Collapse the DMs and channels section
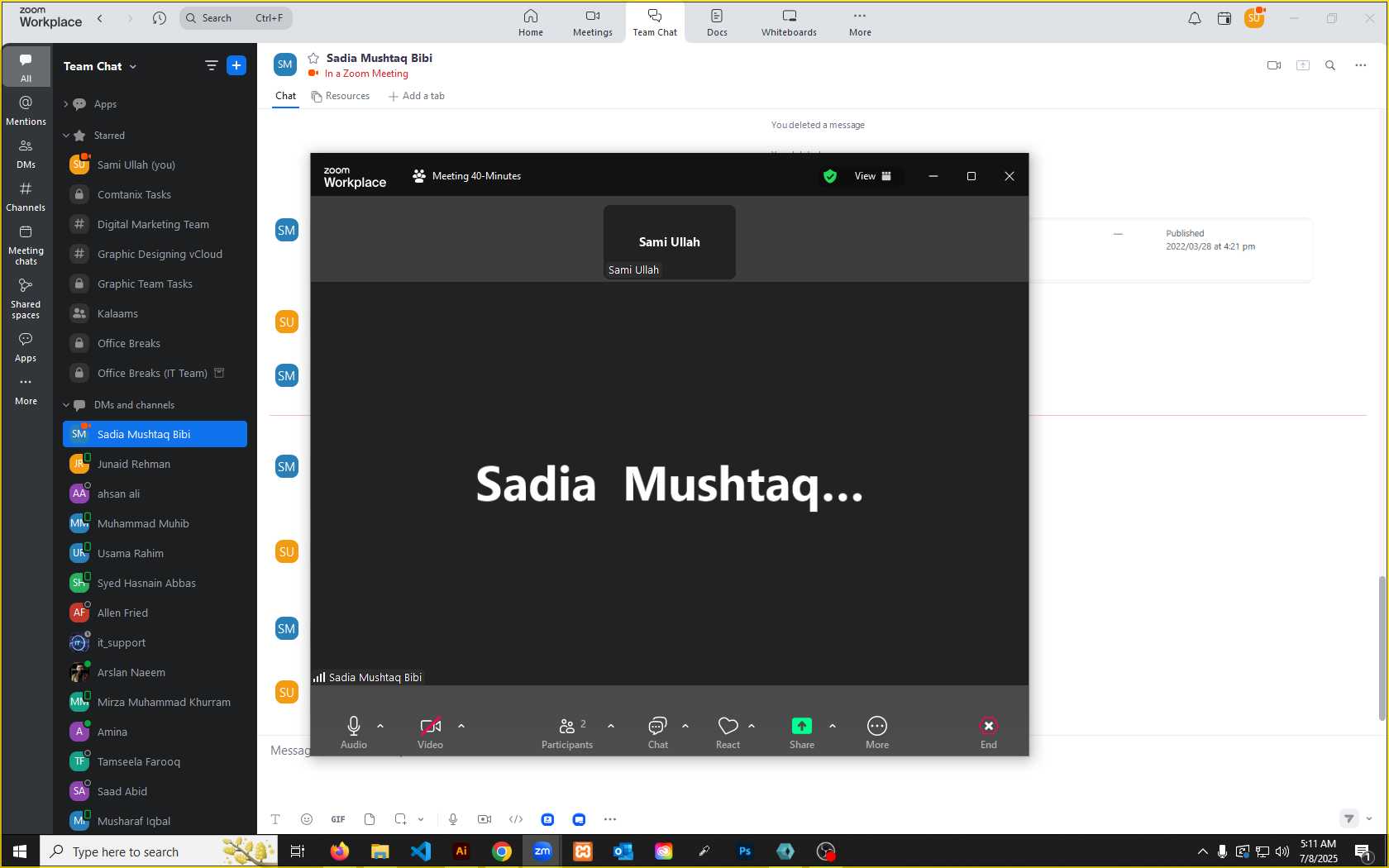The image size is (1389, 868). click(66, 405)
